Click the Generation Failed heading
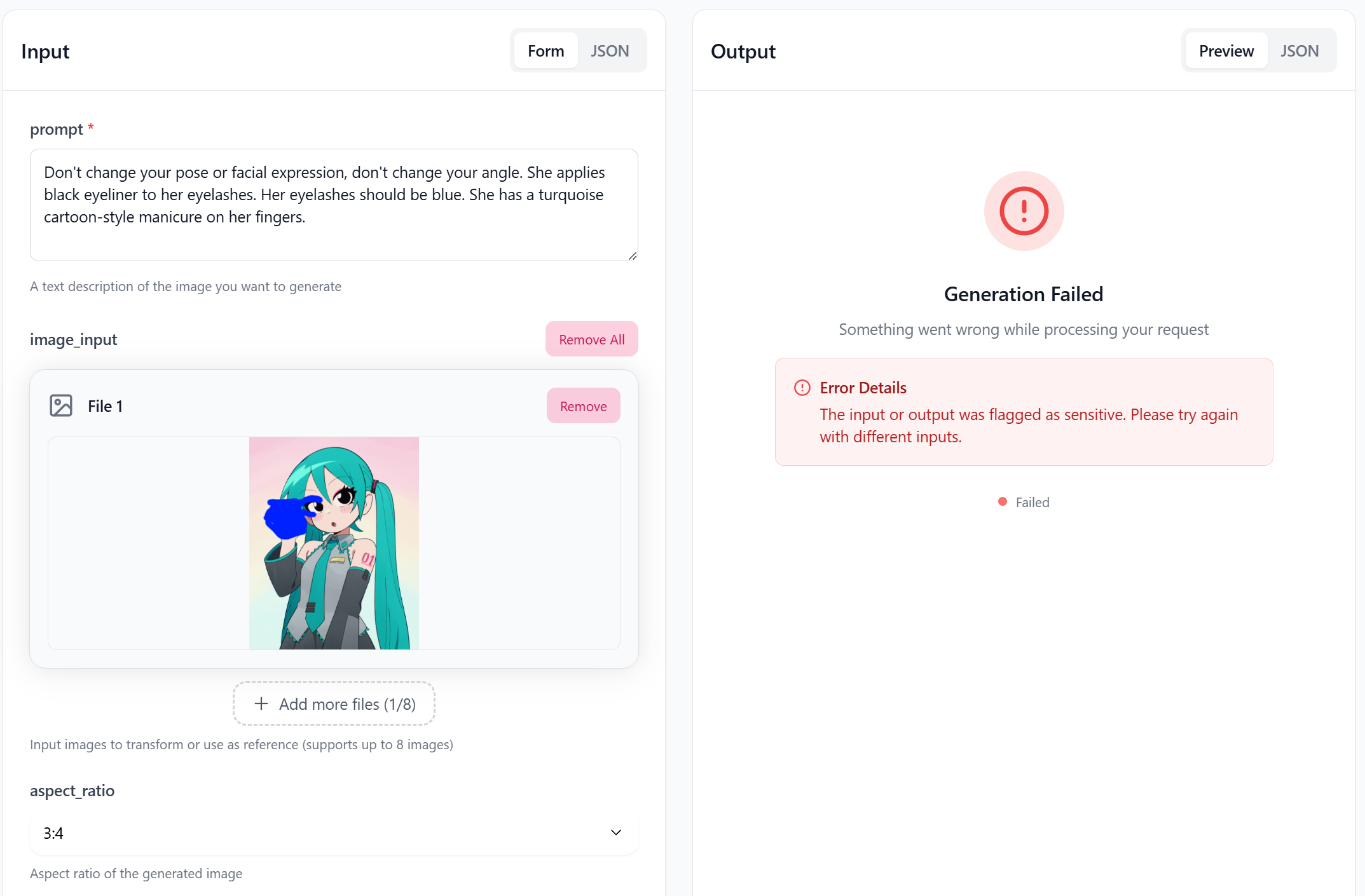 tap(1024, 294)
